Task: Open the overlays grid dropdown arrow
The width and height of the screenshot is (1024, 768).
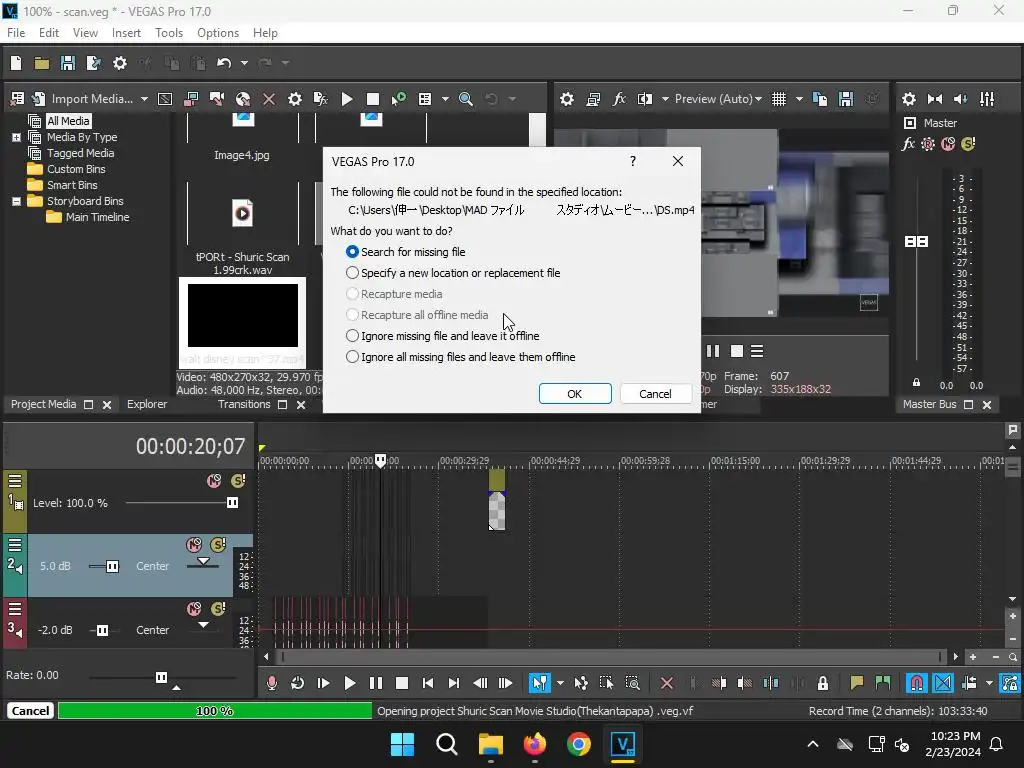Action: pos(799,99)
